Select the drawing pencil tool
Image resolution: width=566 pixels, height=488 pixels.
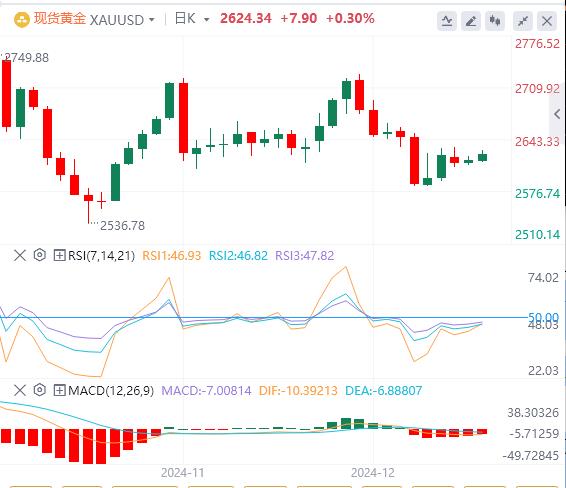pyautogui.click(x=471, y=21)
